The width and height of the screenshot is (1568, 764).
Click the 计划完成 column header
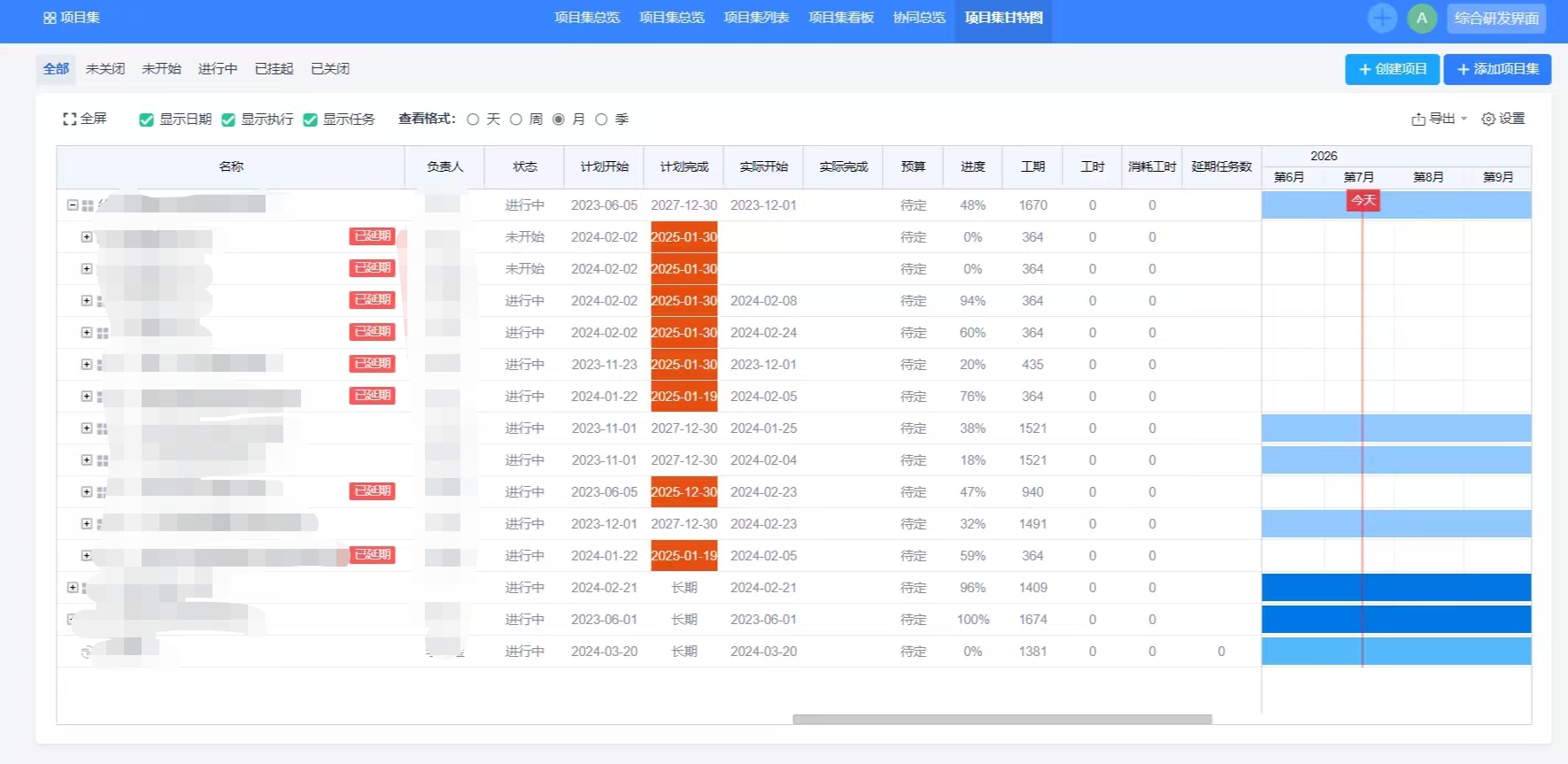click(x=684, y=166)
